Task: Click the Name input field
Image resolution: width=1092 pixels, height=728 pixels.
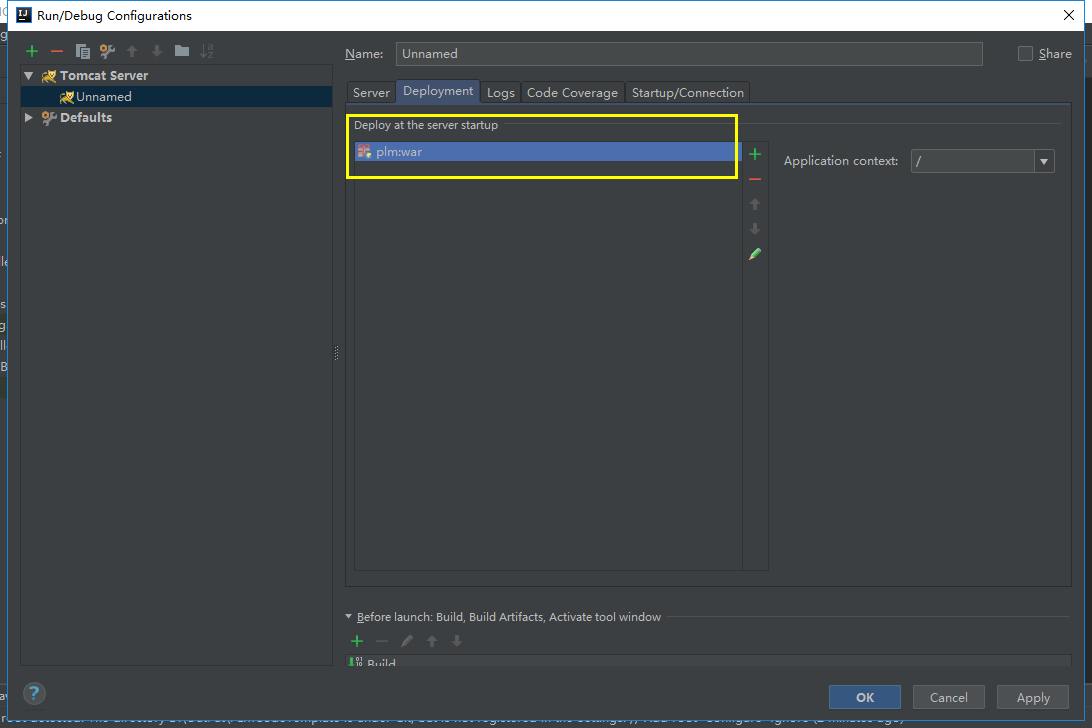Action: [x=688, y=54]
